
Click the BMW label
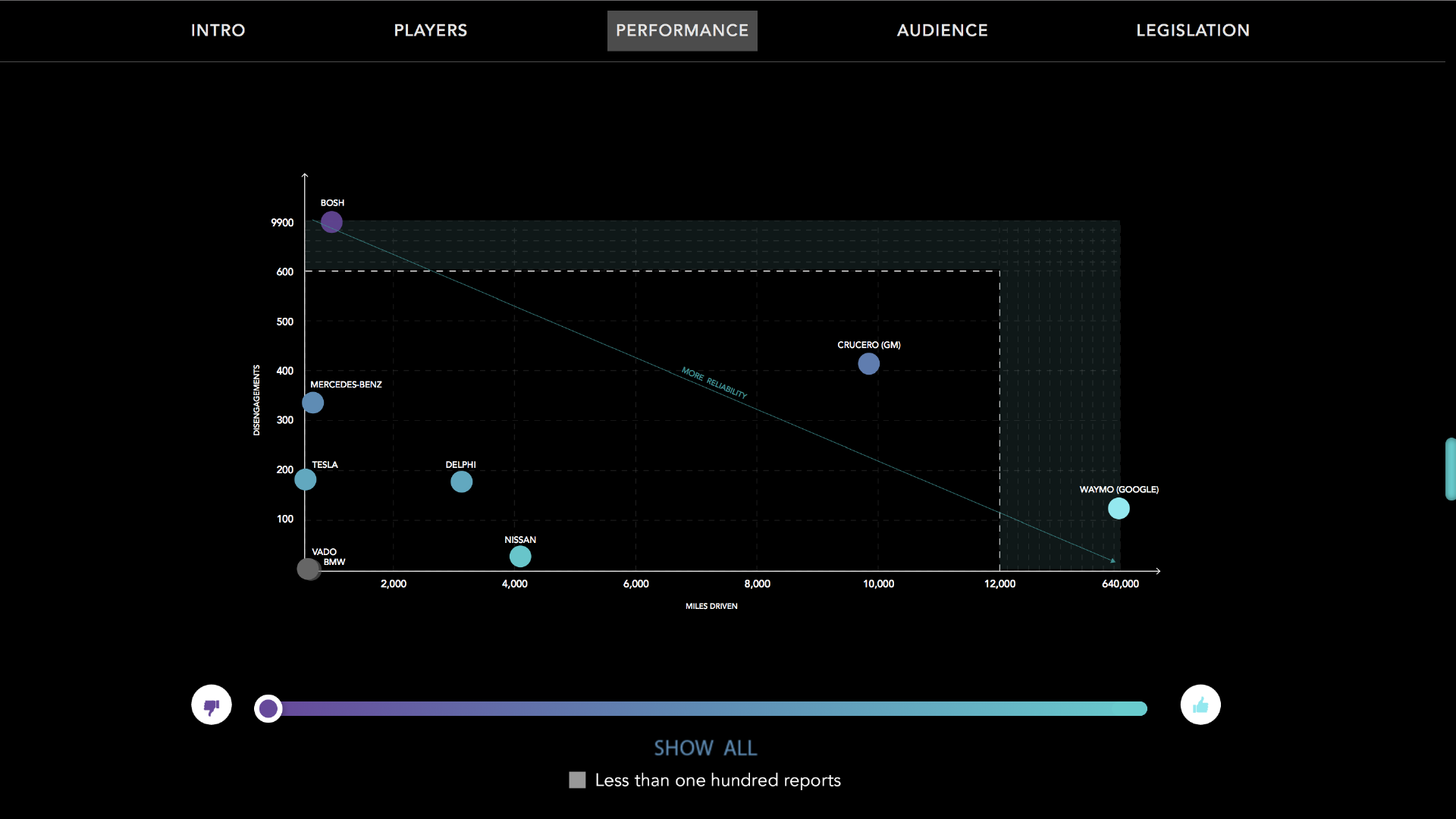(334, 563)
